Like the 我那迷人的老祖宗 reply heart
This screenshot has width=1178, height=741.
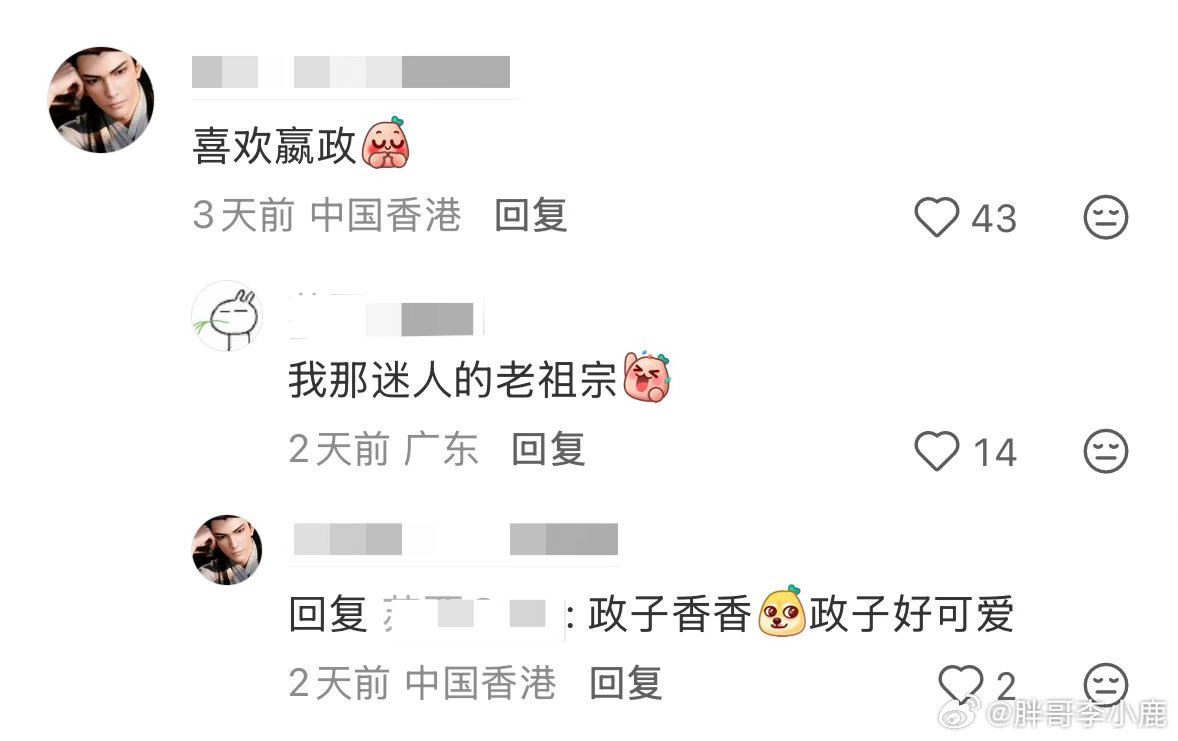click(936, 451)
